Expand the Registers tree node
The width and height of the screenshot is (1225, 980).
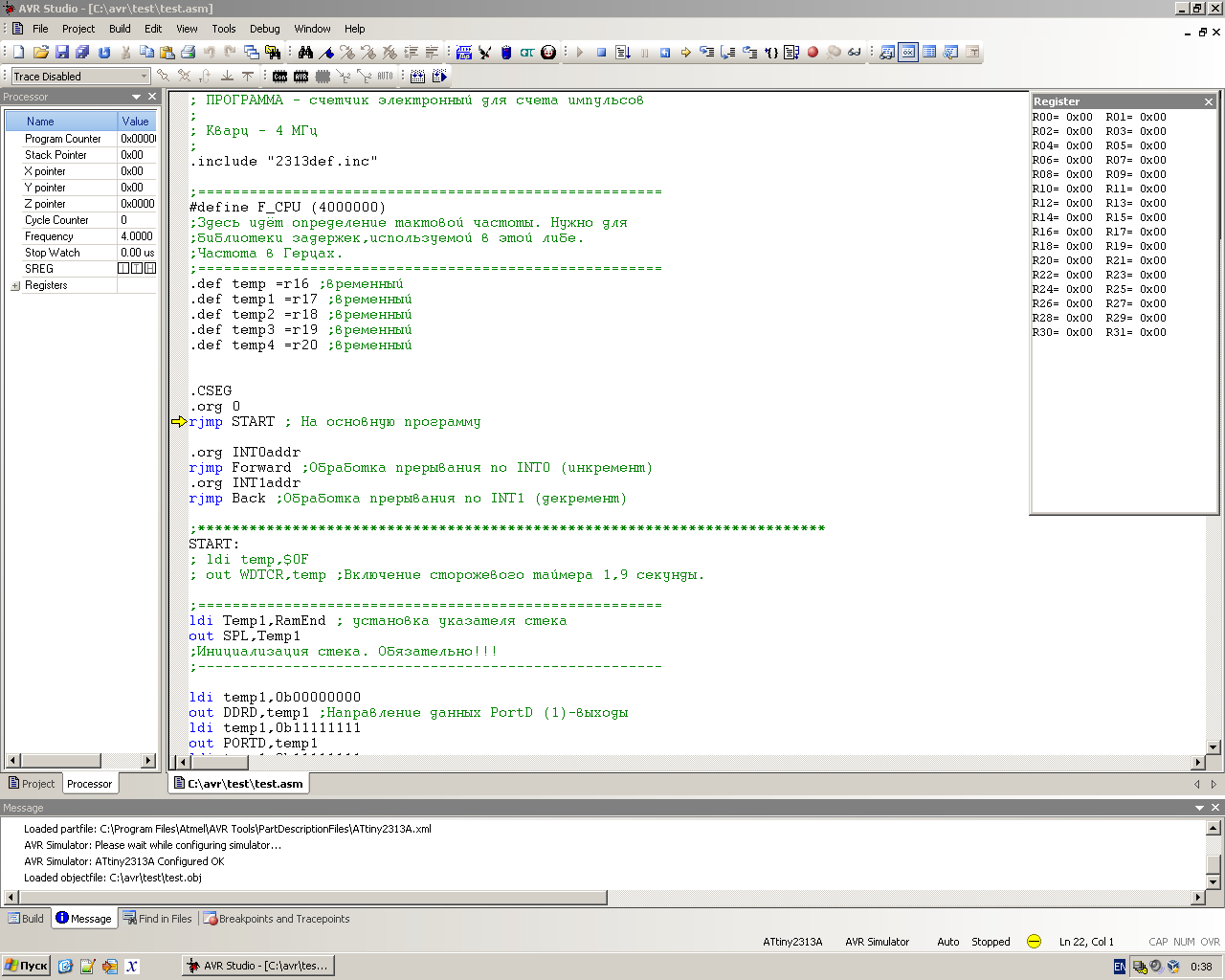pyautogui.click(x=15, y=286)
